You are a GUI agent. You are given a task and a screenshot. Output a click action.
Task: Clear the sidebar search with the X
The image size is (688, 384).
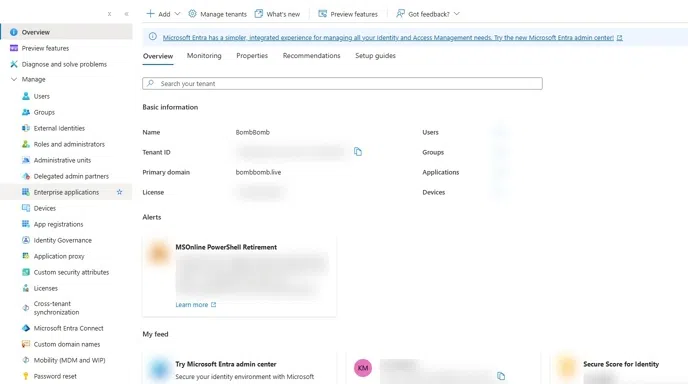click(109, 14)
